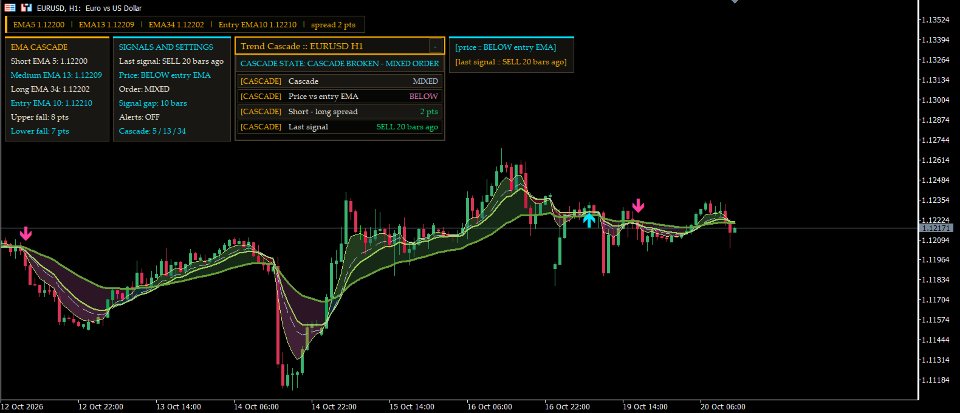Click the 'Medium EMA 13: 1.12209' line
Viewport: 960px width, 413px height.
(56, 75)
